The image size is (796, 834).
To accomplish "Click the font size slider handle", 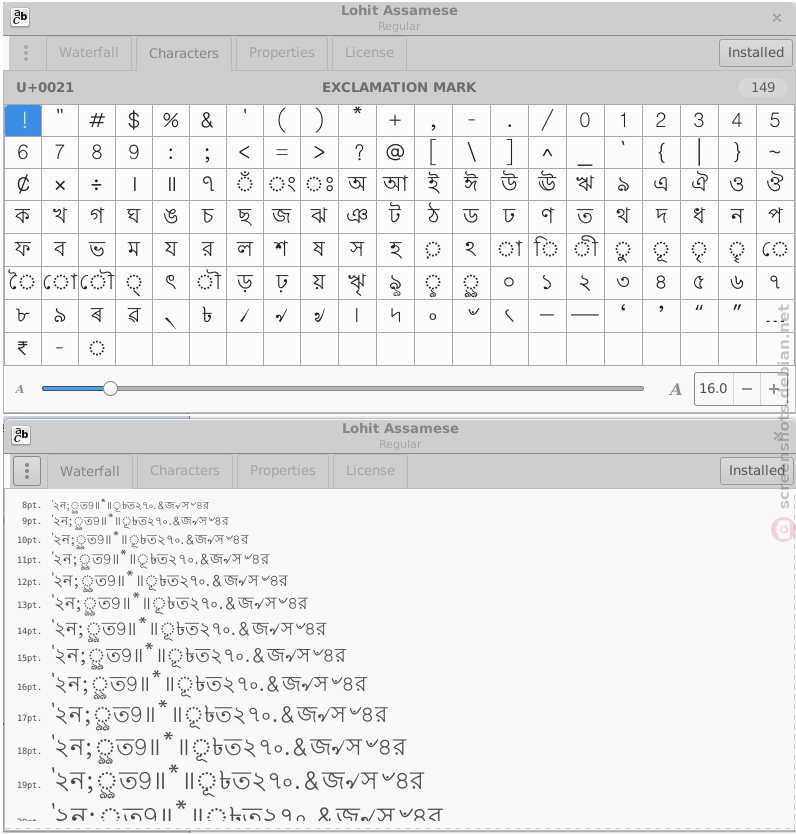I will (110, 389).
